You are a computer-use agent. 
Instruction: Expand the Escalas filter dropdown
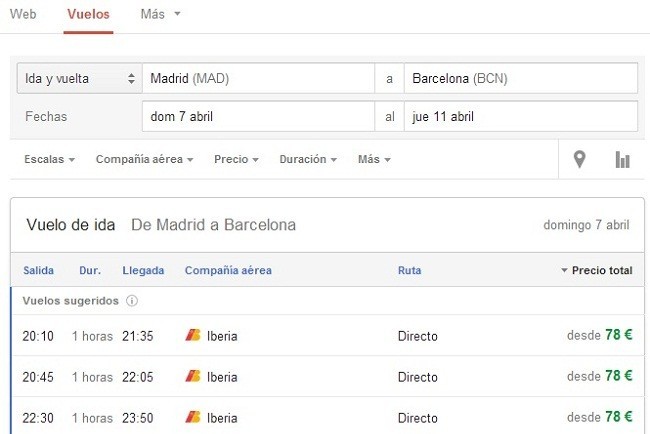tap(49, 159)
